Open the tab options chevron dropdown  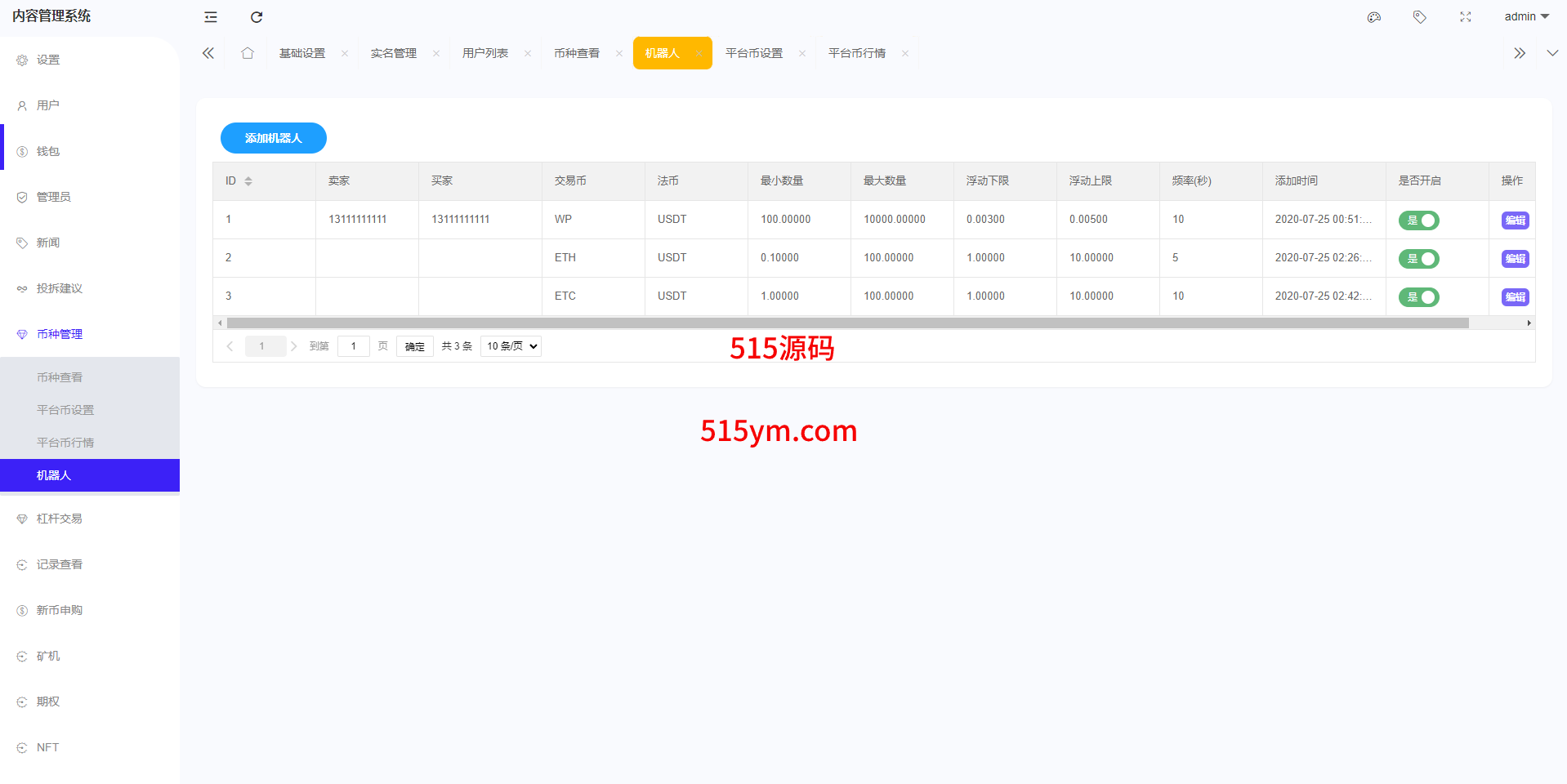click(x=1552, y=53)
